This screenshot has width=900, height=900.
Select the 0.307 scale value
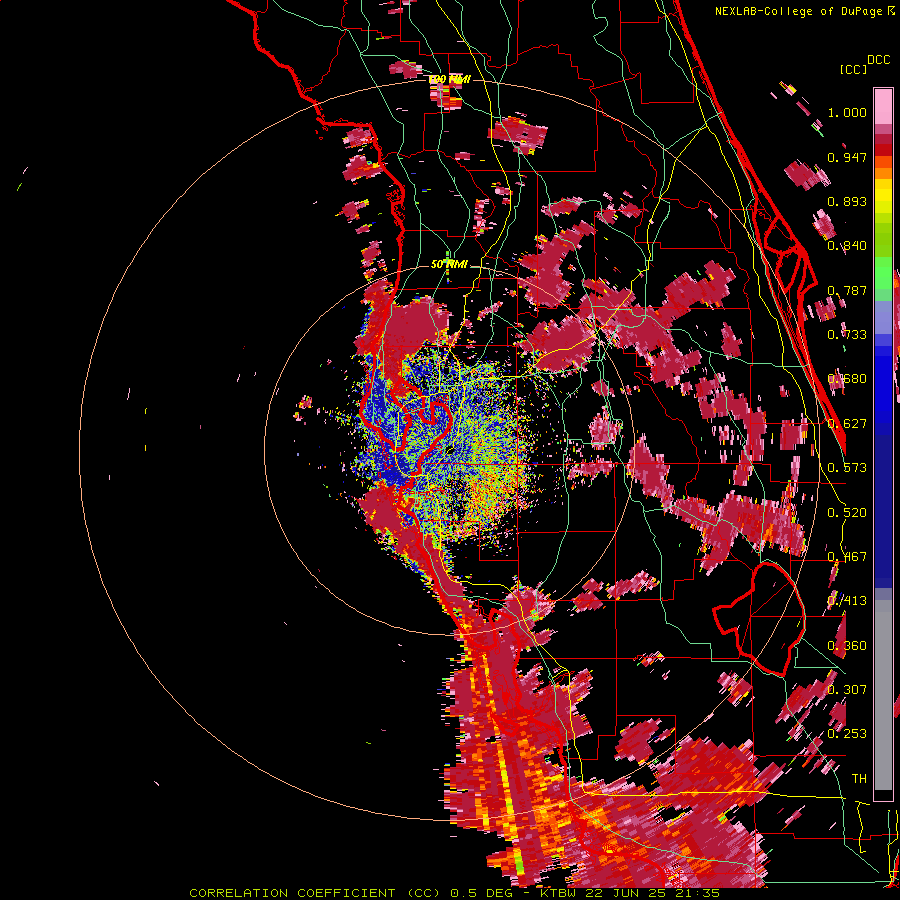click(847, 690)
